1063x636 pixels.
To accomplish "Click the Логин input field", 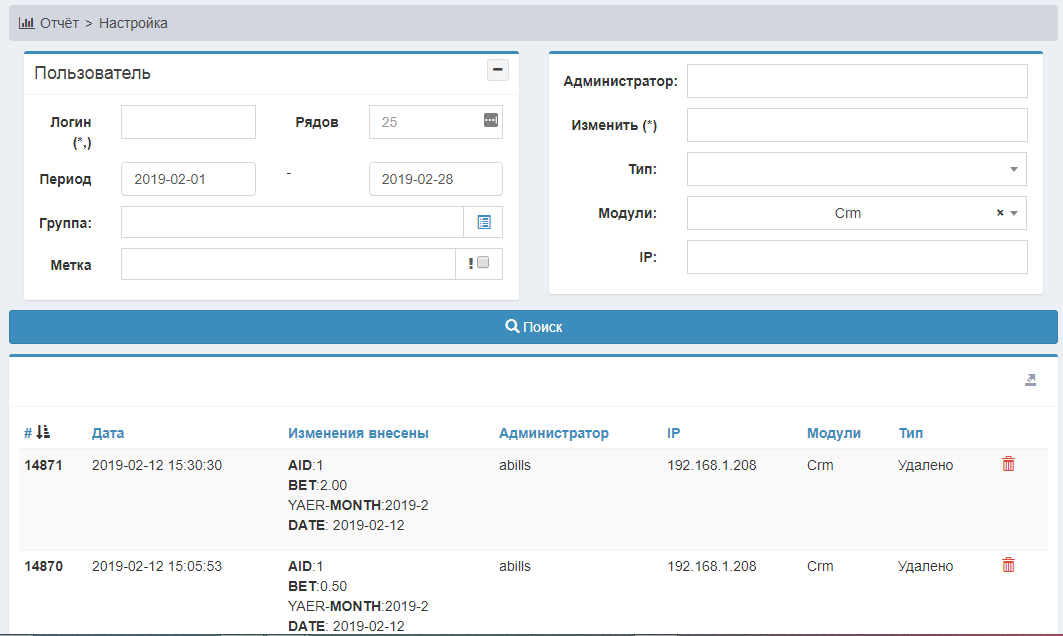I will [x=188, y=122].
